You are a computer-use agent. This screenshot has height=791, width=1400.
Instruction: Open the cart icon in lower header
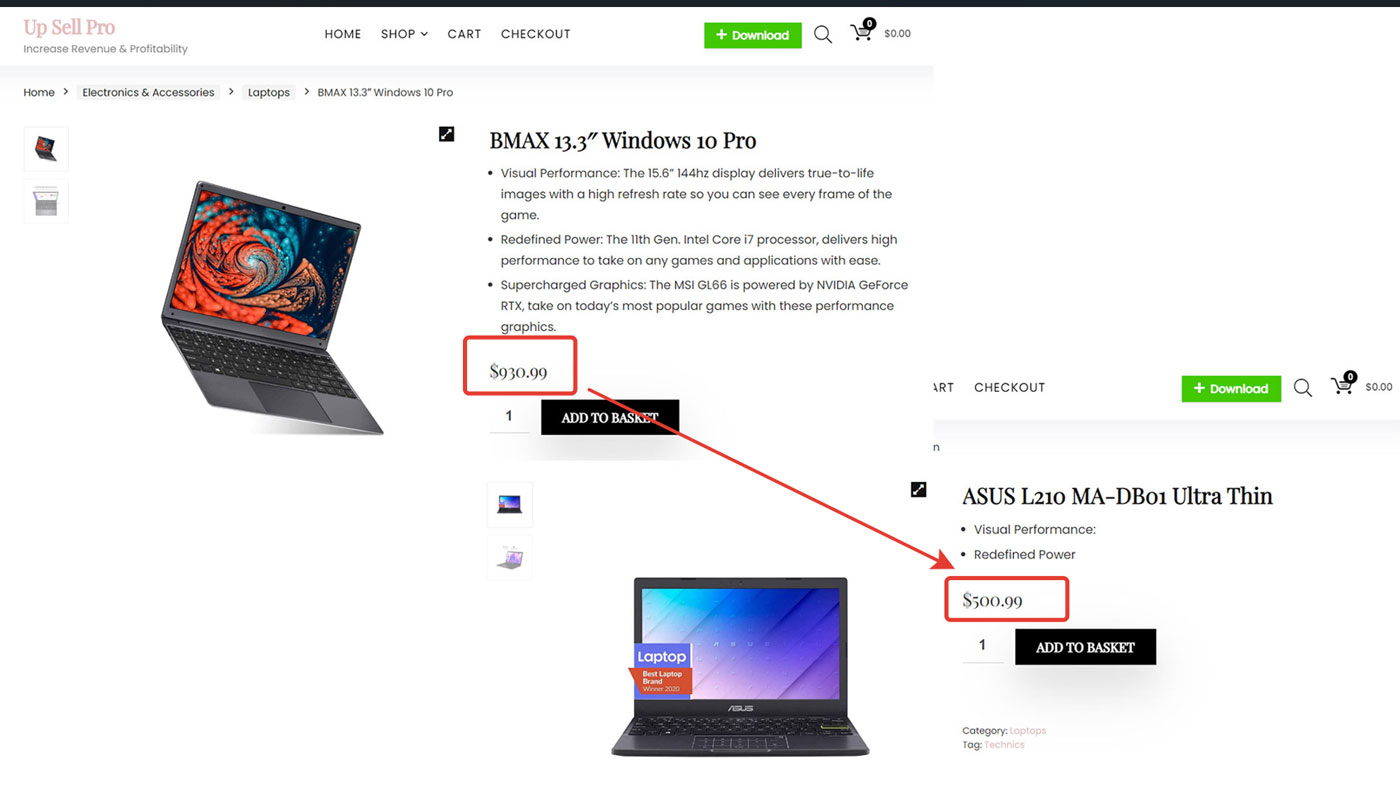pos(1343,385)
